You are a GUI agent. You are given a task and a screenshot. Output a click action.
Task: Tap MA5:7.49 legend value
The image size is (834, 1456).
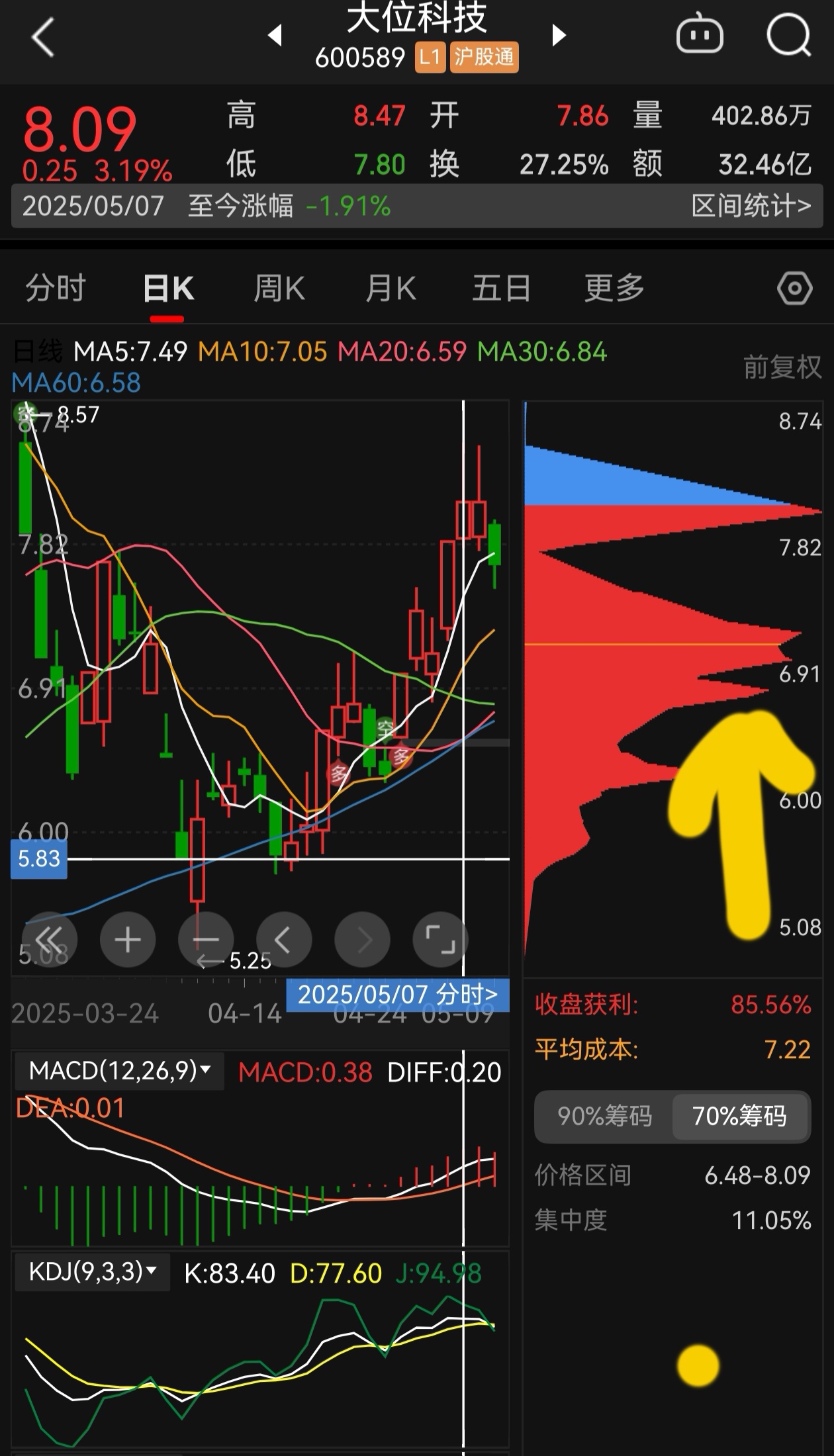coord(130,351)
